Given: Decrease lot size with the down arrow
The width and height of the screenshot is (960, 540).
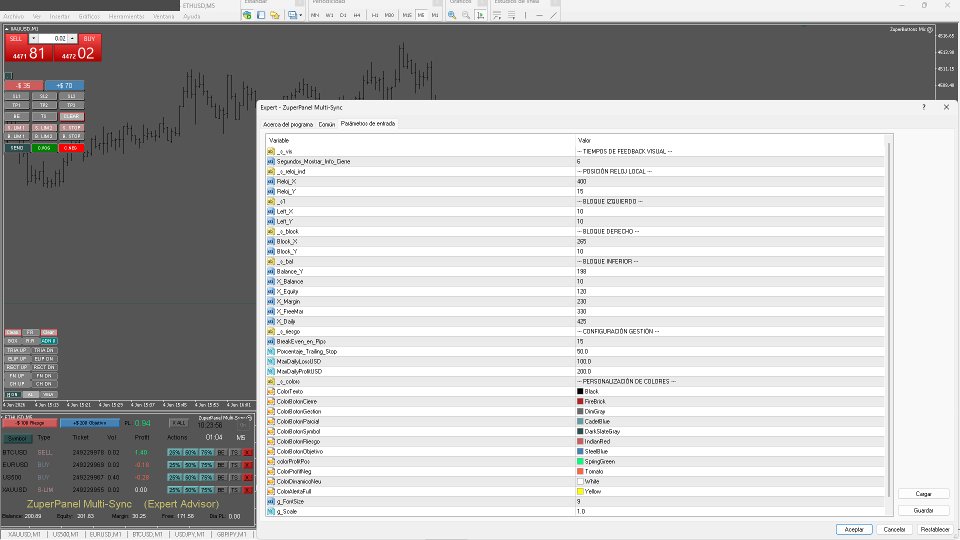Looking at the screenshot, I should 34,39.
